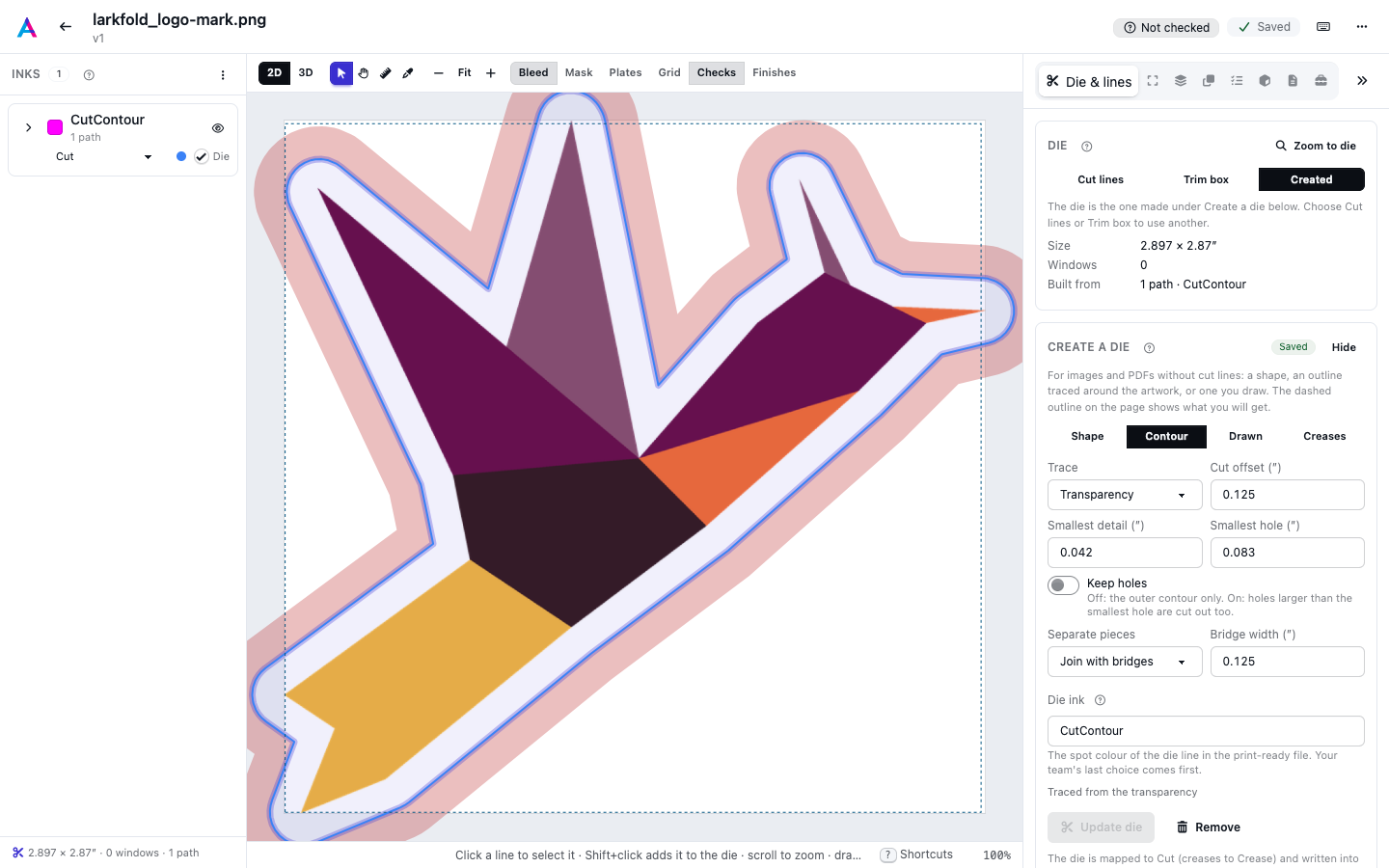Screen dimensions: 1389x868
Task: Select the Shape die tab
Action: (1087, 437)
